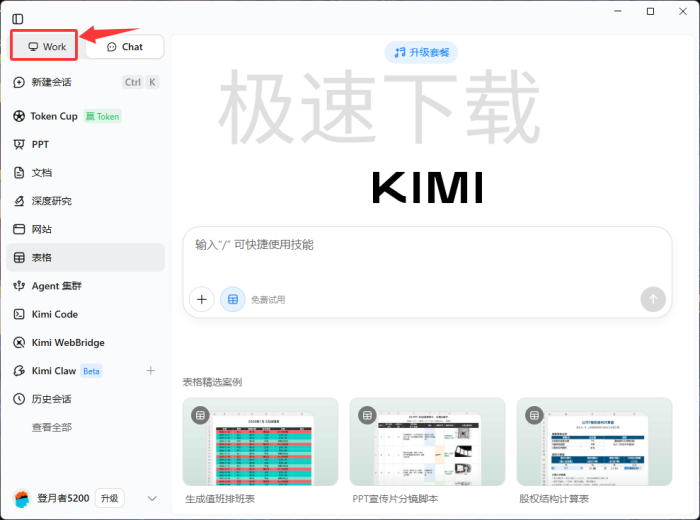This screenshot has width=700, height=520.
Task: Click the Ctrl K shortcut hint
Action: (x=140, y=82)
